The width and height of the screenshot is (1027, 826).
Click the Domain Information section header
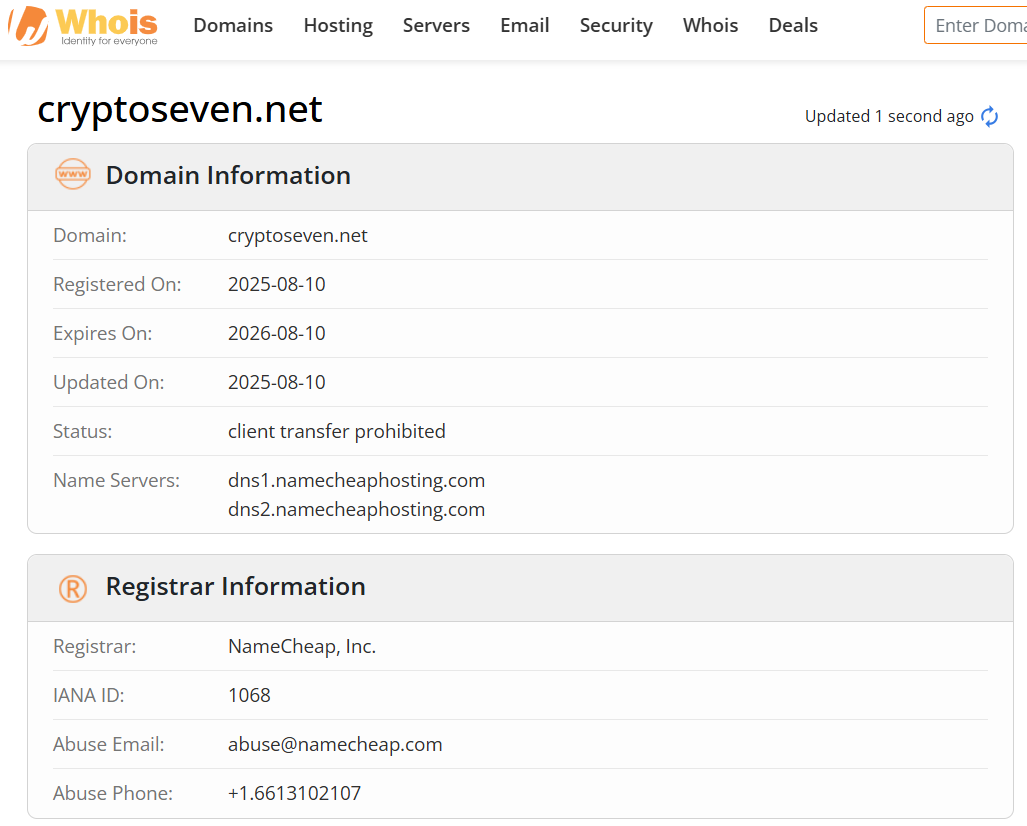pyautogui.click(x=520, y=177)
